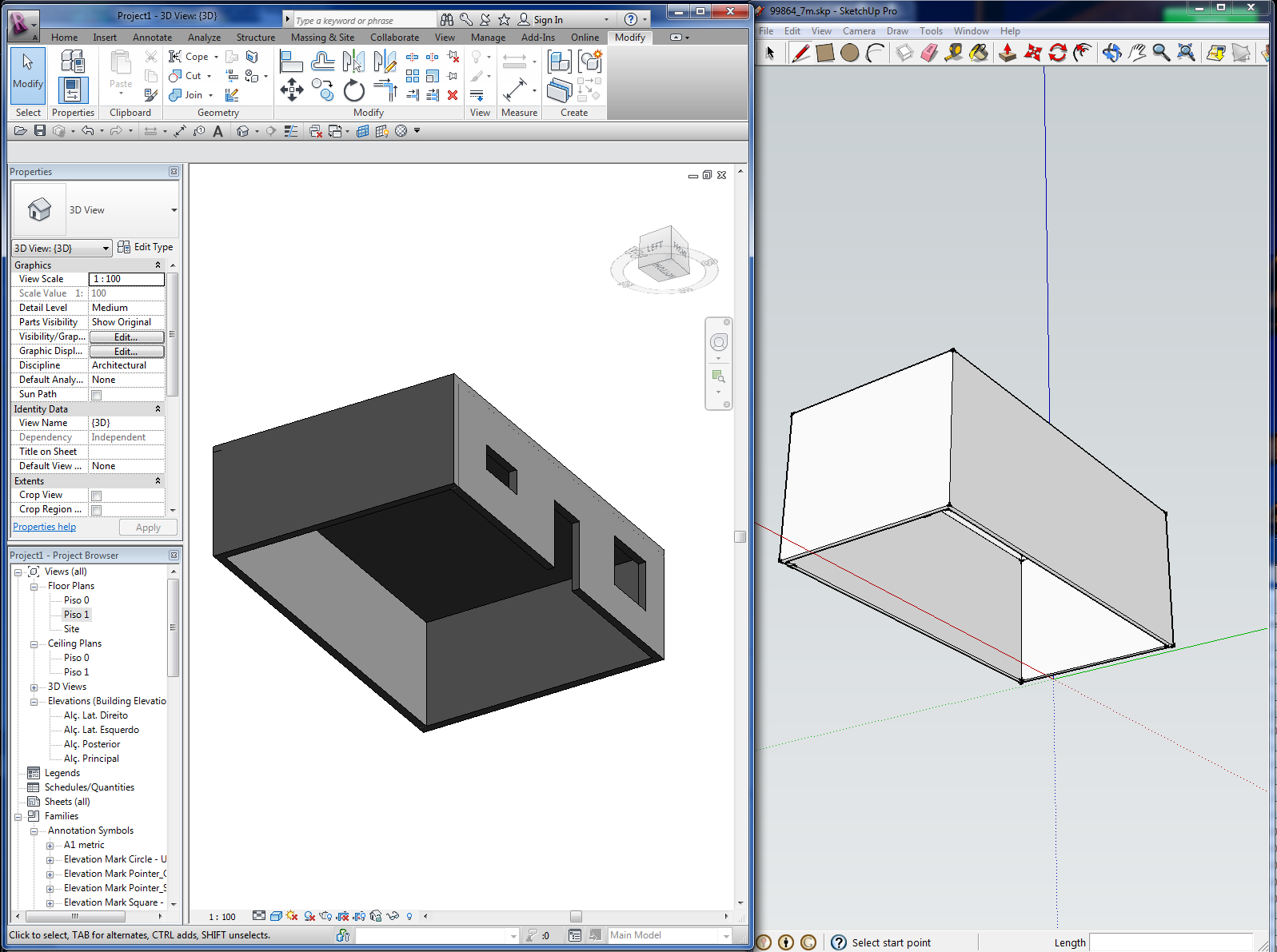Check the Crop Region checkbox
This screenshot has width=1277, height=952.
click(97, 510)
